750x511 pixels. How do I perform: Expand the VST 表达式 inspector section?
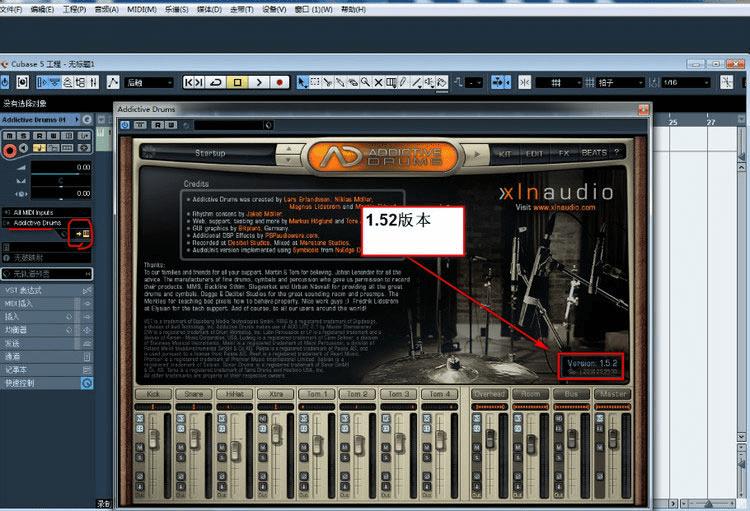[46, 290]
